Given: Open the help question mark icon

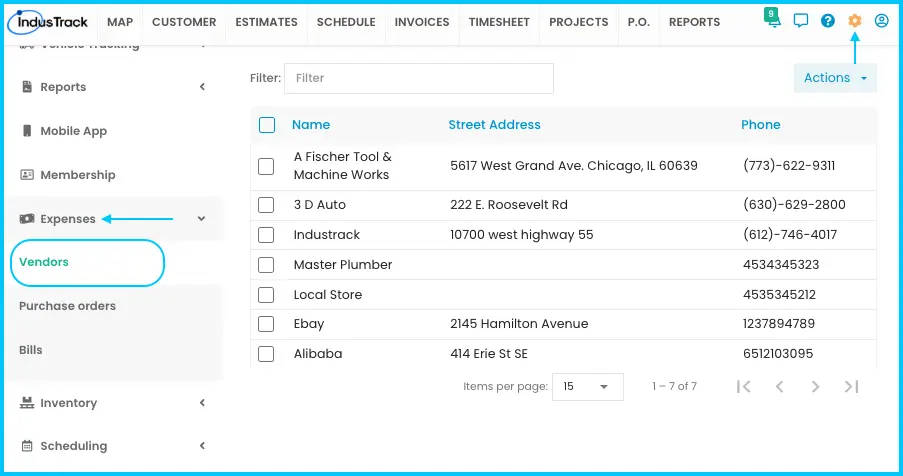Looking at the screenshot, I should (828, 21).
